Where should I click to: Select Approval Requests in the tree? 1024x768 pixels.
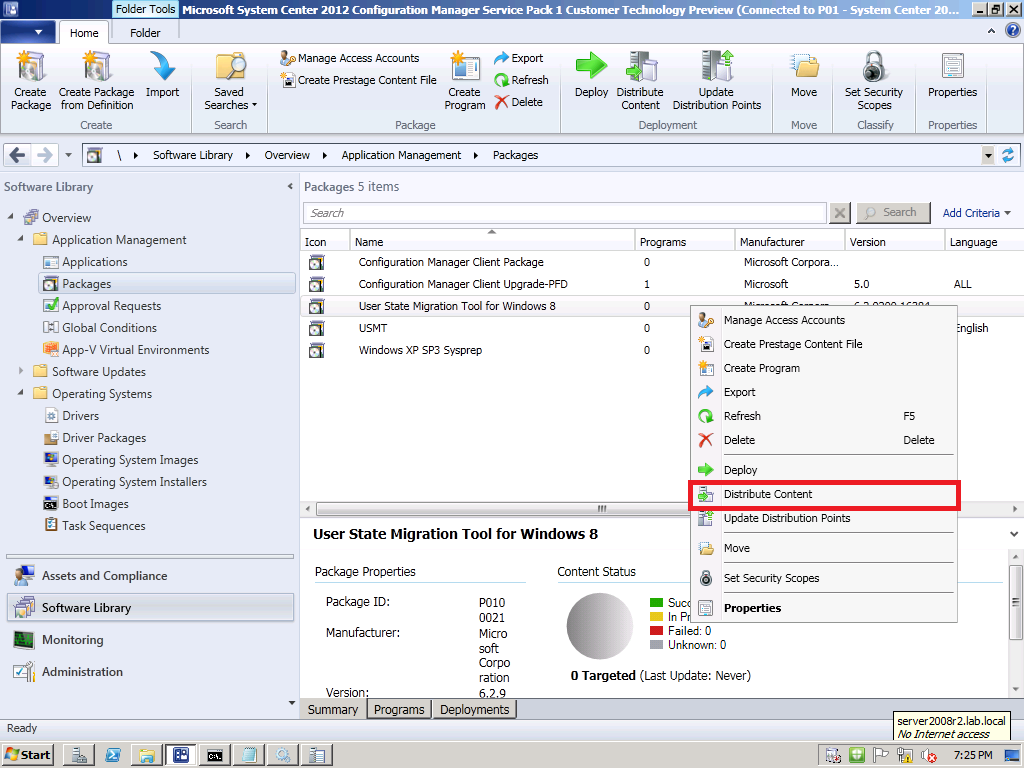click(112, 306)
